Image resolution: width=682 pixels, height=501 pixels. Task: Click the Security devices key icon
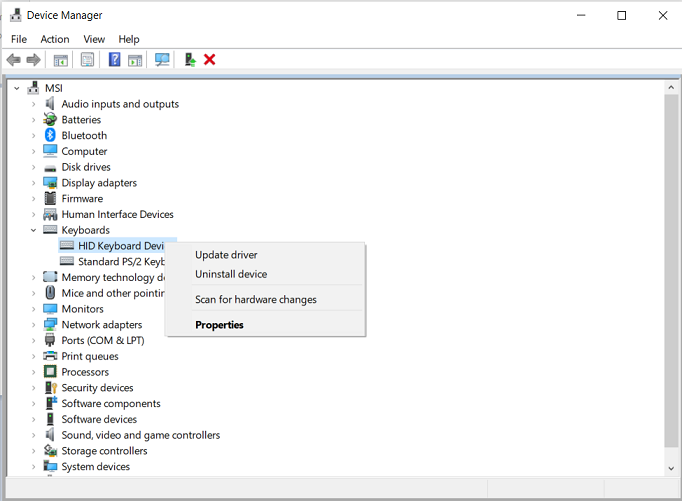point(50,387)
